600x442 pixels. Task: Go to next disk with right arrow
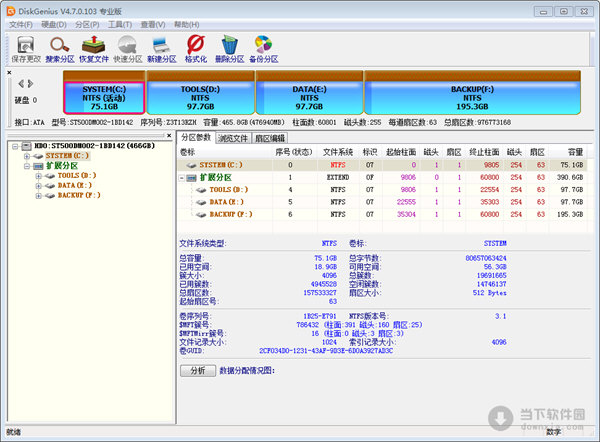coord(30,83)
